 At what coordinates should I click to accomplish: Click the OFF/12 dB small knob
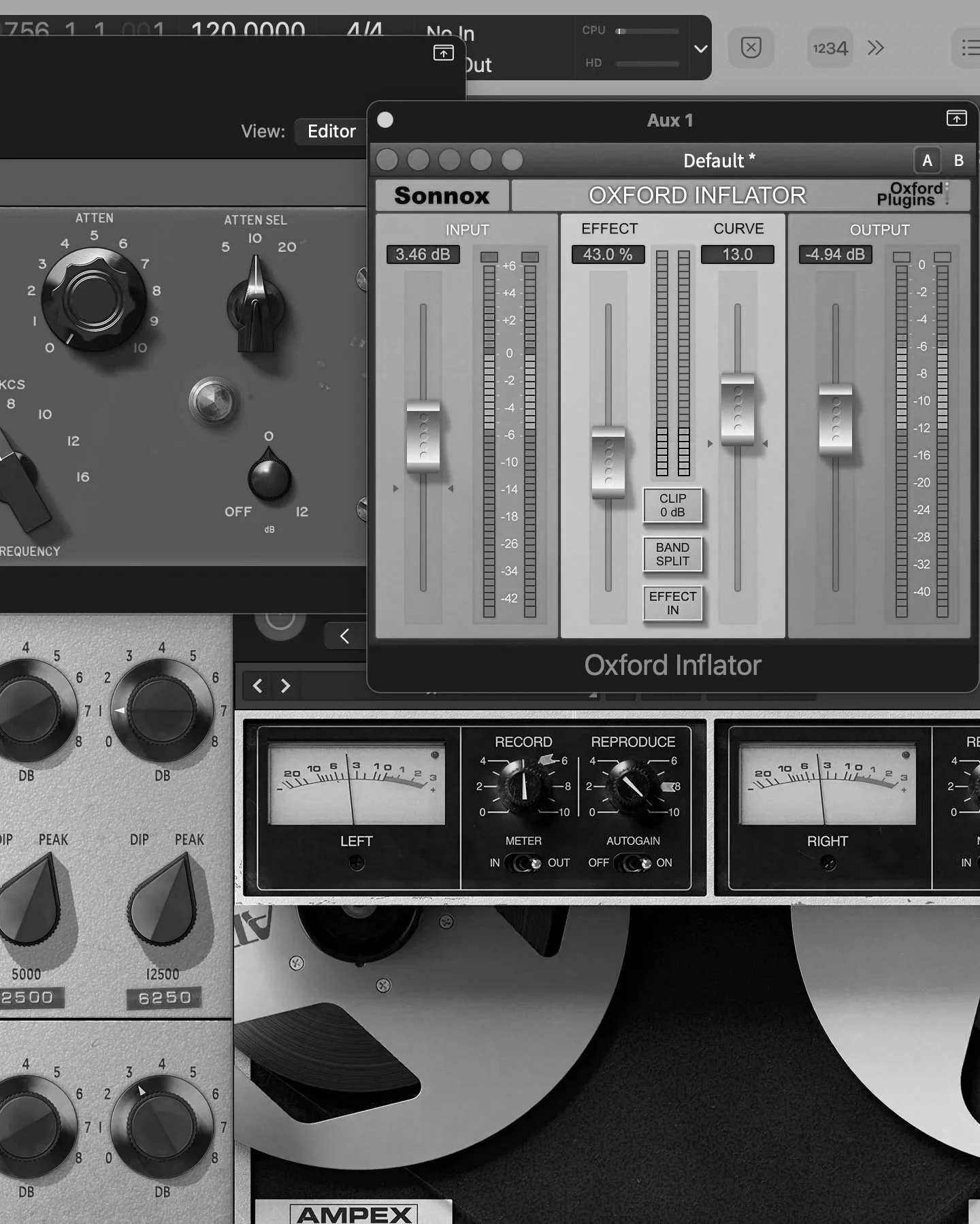[x=269, y=476]
